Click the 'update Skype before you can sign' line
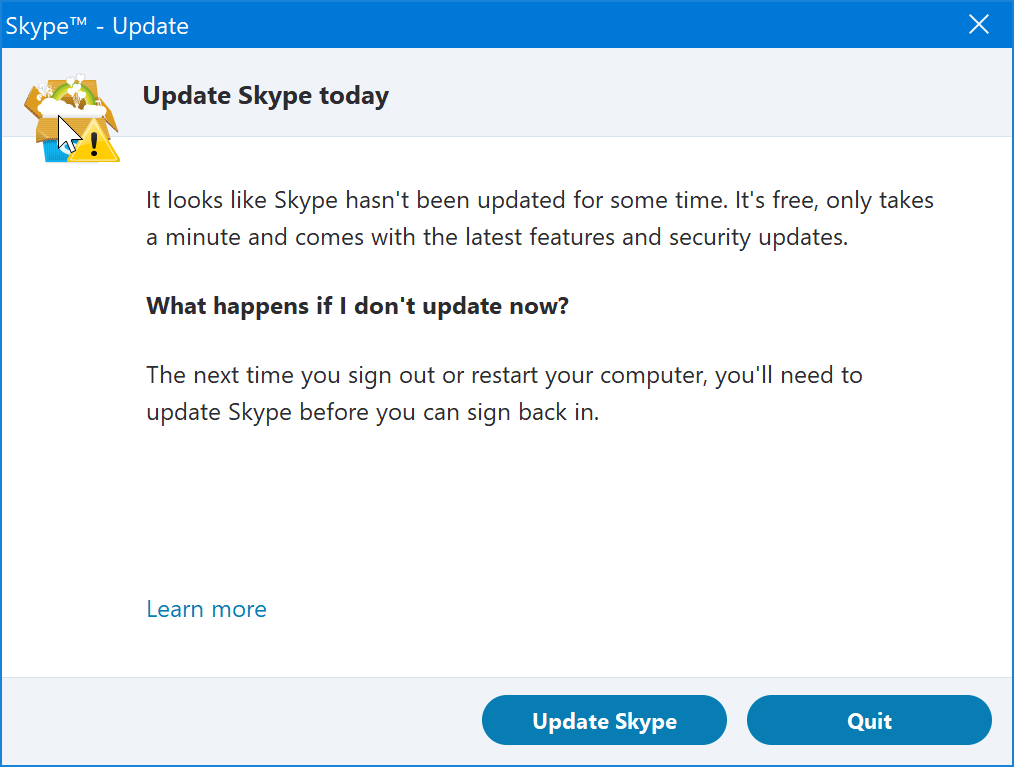This screenshot has height=767, width=1014. [x=372, y=412]
